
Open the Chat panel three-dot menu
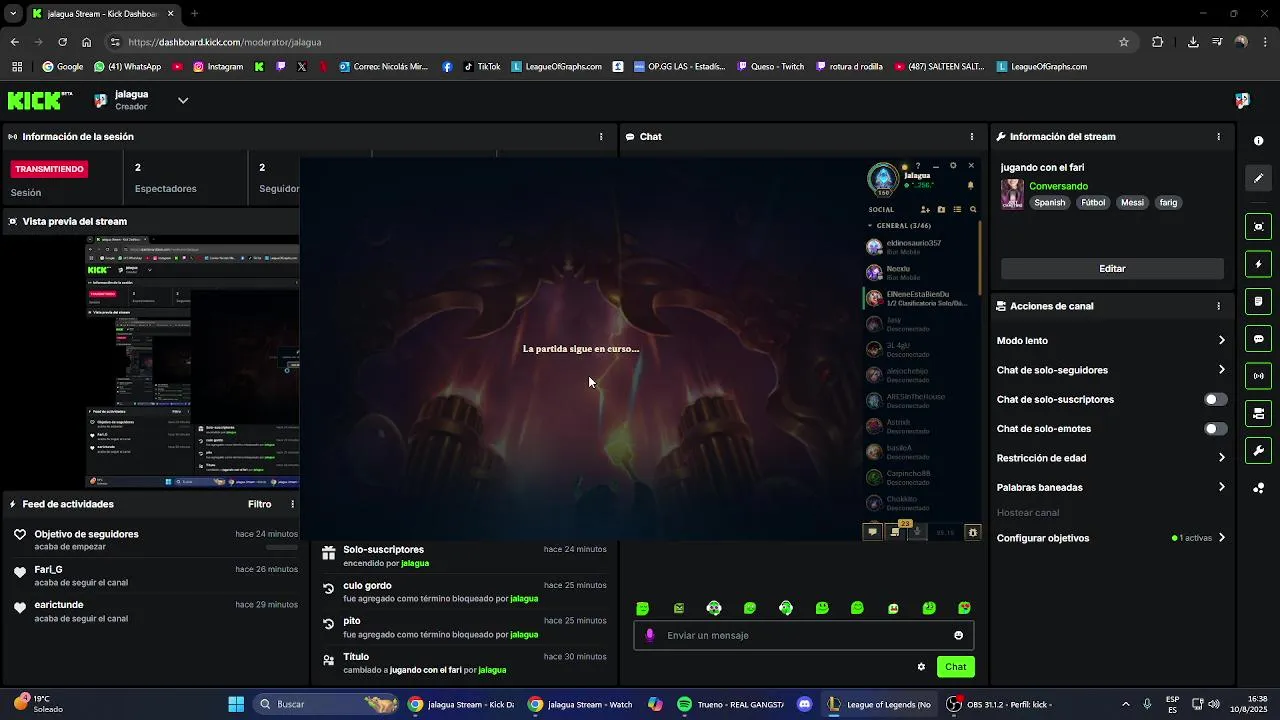point(971,137)
